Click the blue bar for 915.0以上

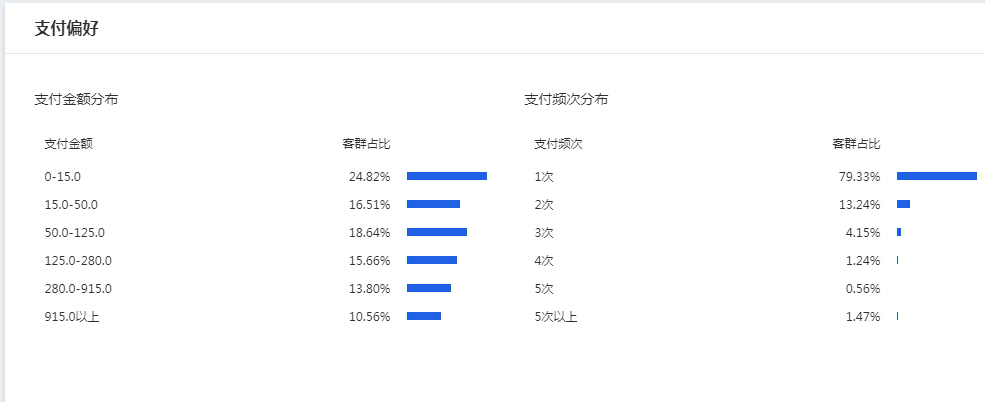click(x=423, y=316)
